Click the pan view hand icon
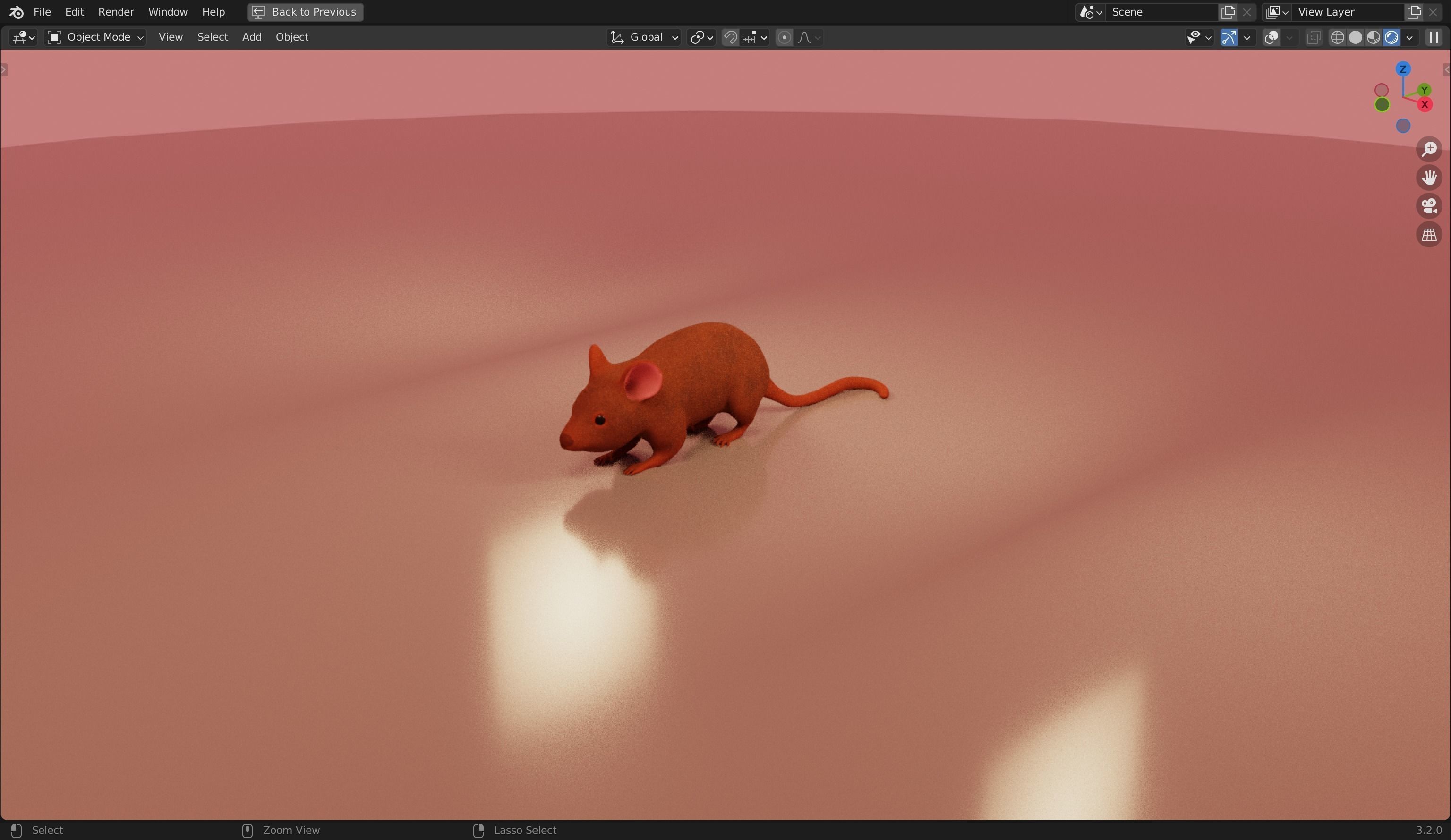This screenshot has width=1451, height=840. point(1429,178)
